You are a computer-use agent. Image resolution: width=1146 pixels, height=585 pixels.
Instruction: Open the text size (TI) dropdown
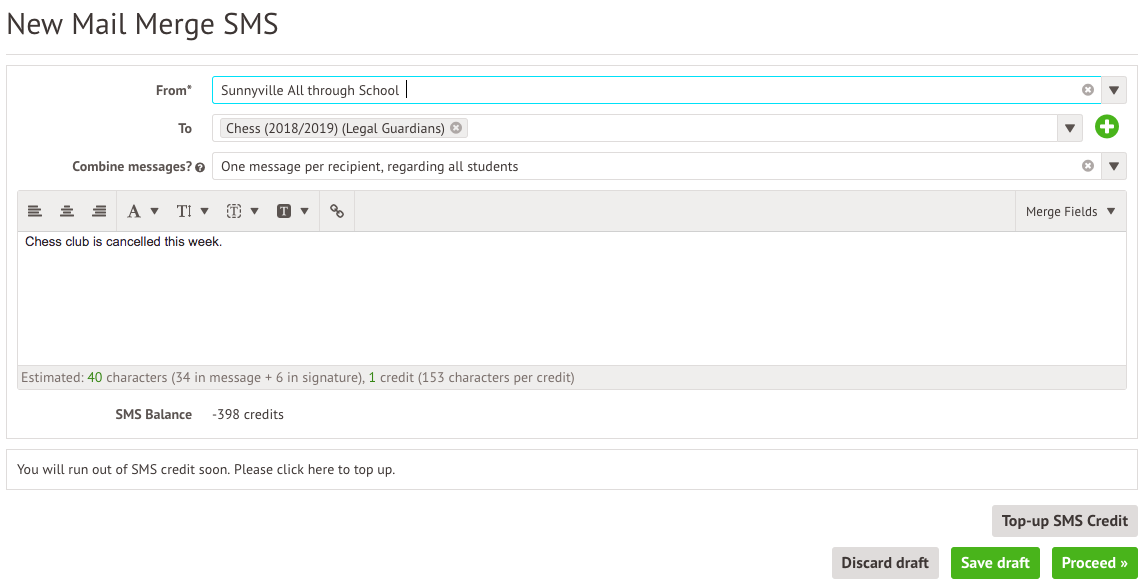pos(192,211)
